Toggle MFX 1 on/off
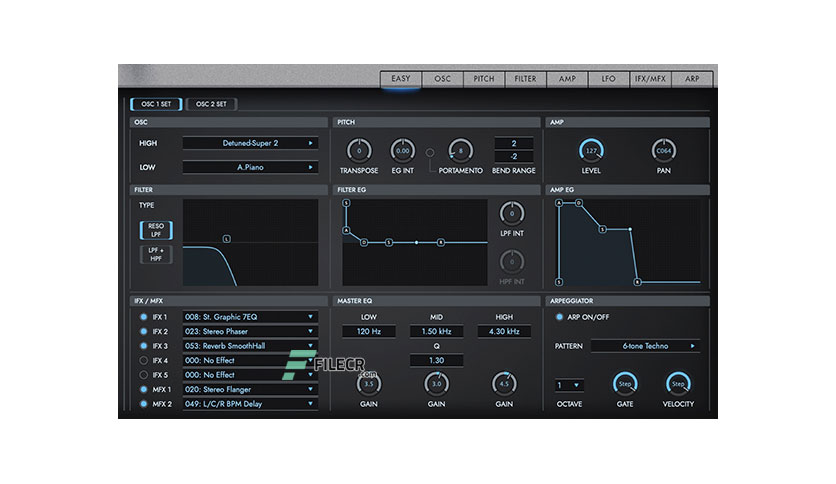The image size is (836, 484). click(x=143, y=390)
